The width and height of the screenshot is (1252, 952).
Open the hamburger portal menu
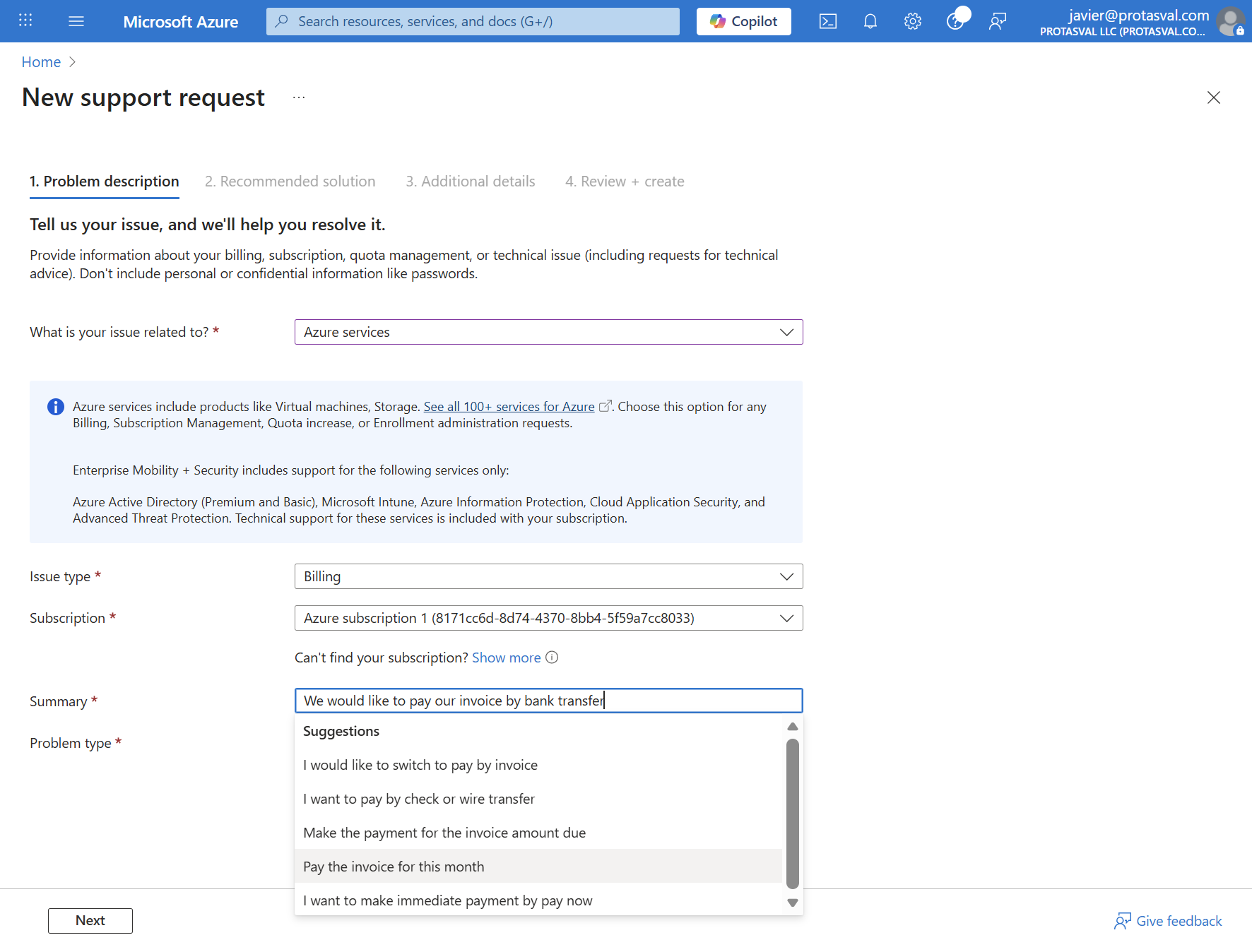pos(76,21)
